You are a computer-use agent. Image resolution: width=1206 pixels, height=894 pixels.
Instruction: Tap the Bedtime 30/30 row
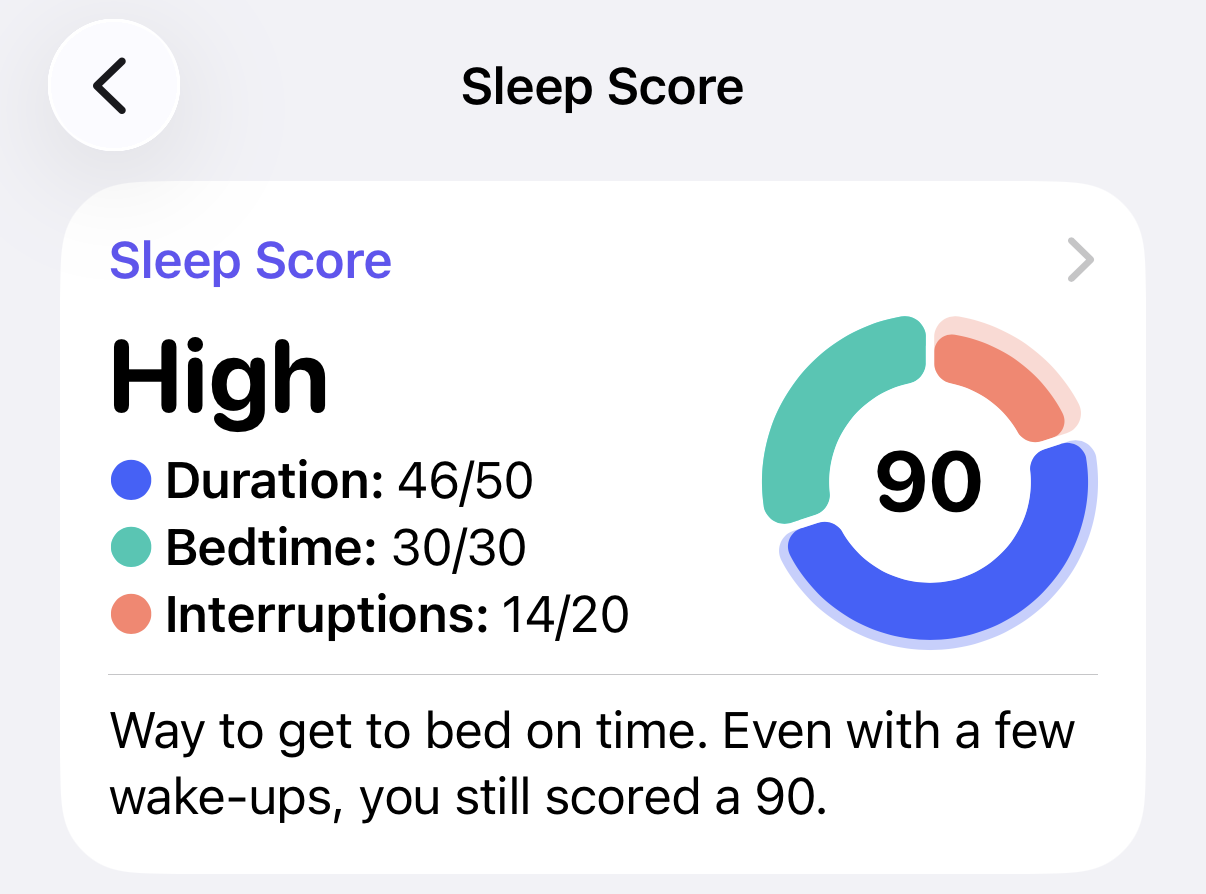[345, 548]
